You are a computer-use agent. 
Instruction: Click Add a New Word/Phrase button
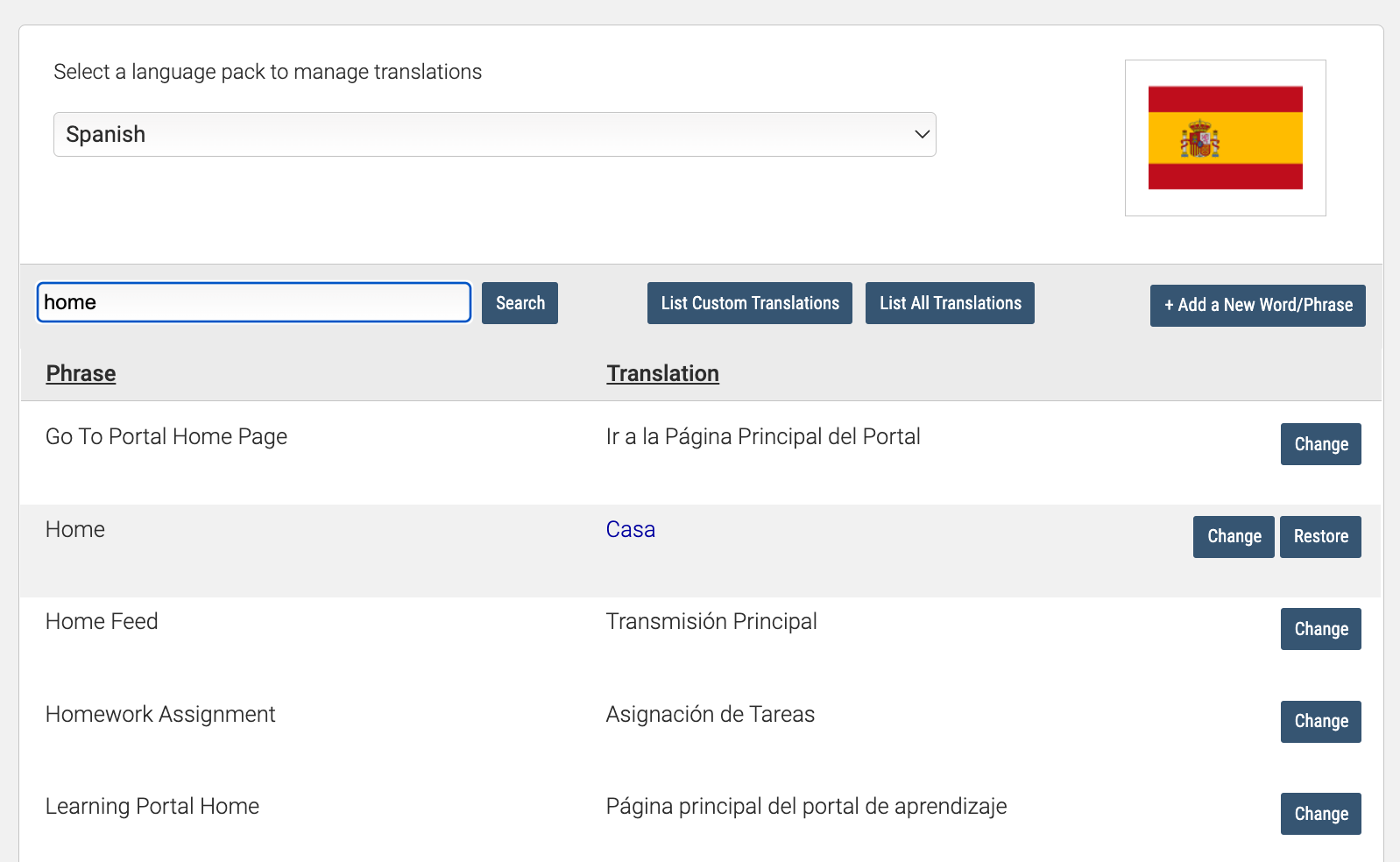pyautogui.click(x=1257, y=306)
